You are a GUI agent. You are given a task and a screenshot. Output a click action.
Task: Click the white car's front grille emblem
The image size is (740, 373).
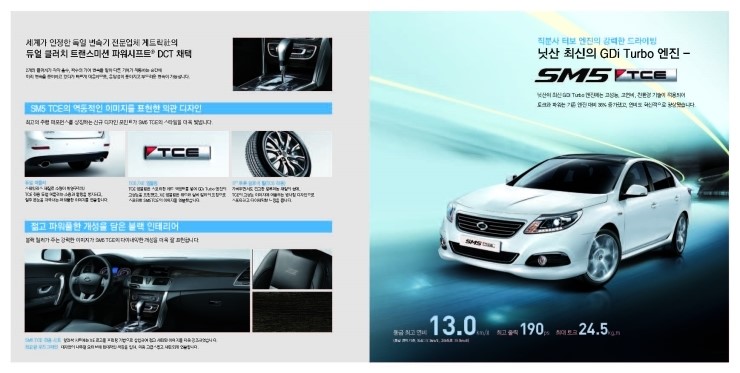point(482,226)
